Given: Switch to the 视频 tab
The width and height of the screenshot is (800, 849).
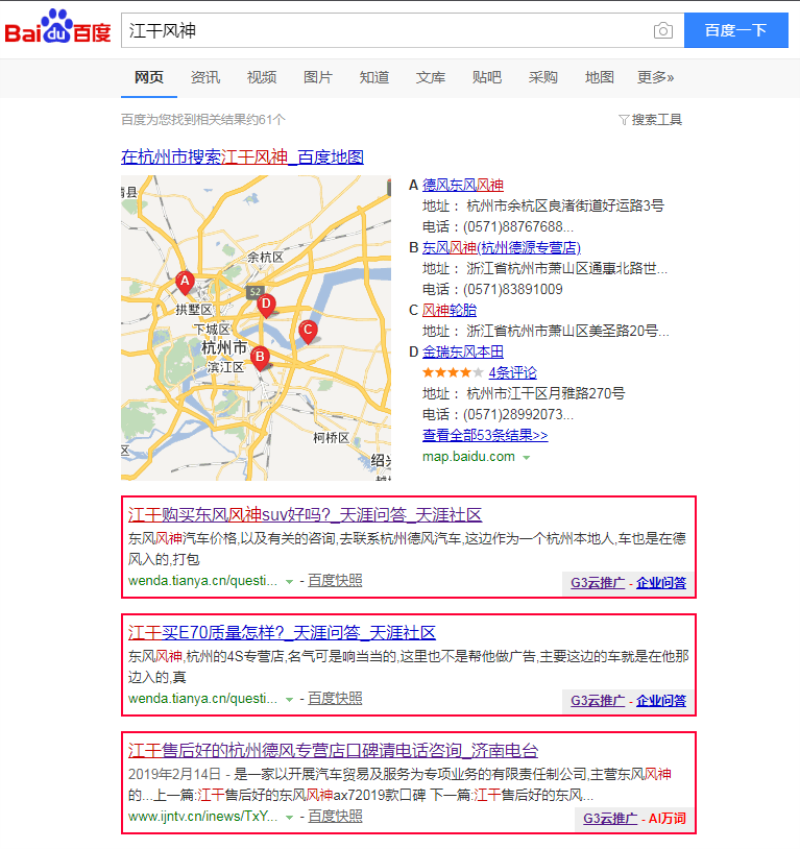Looking at the screenshot, I should click(x=261, y=77).
